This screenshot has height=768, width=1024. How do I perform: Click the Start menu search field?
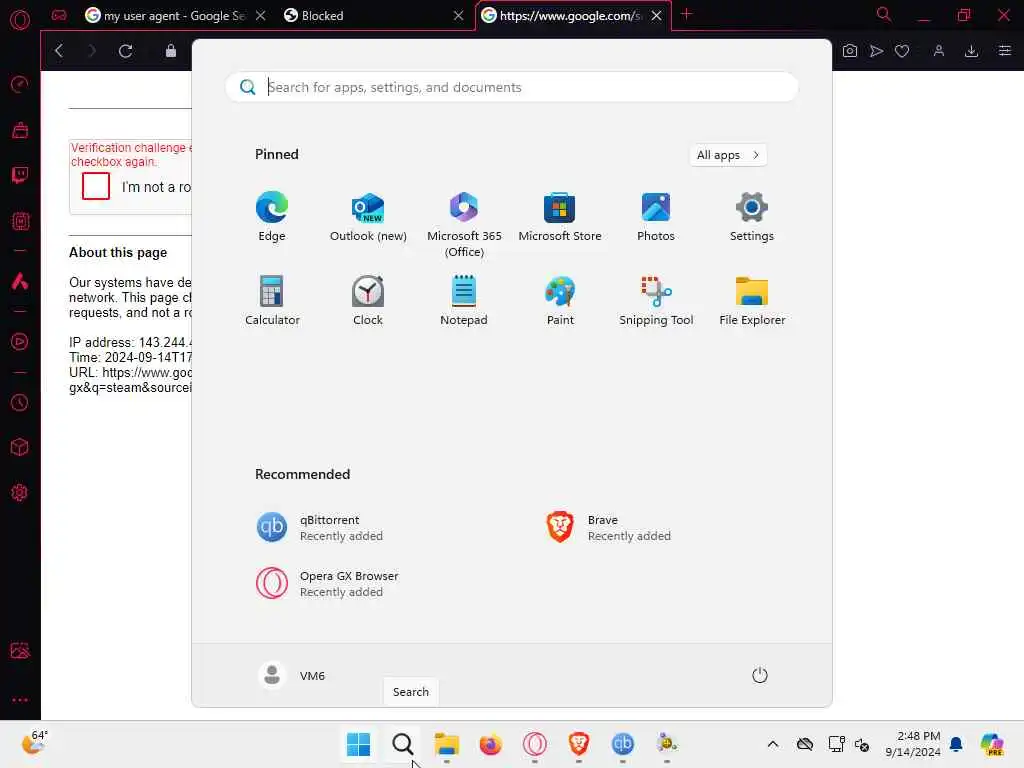click(x=511, y=87)
